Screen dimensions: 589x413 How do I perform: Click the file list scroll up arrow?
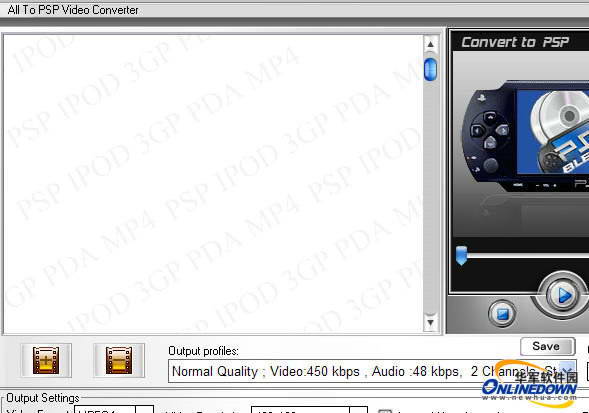coord(430,44)
